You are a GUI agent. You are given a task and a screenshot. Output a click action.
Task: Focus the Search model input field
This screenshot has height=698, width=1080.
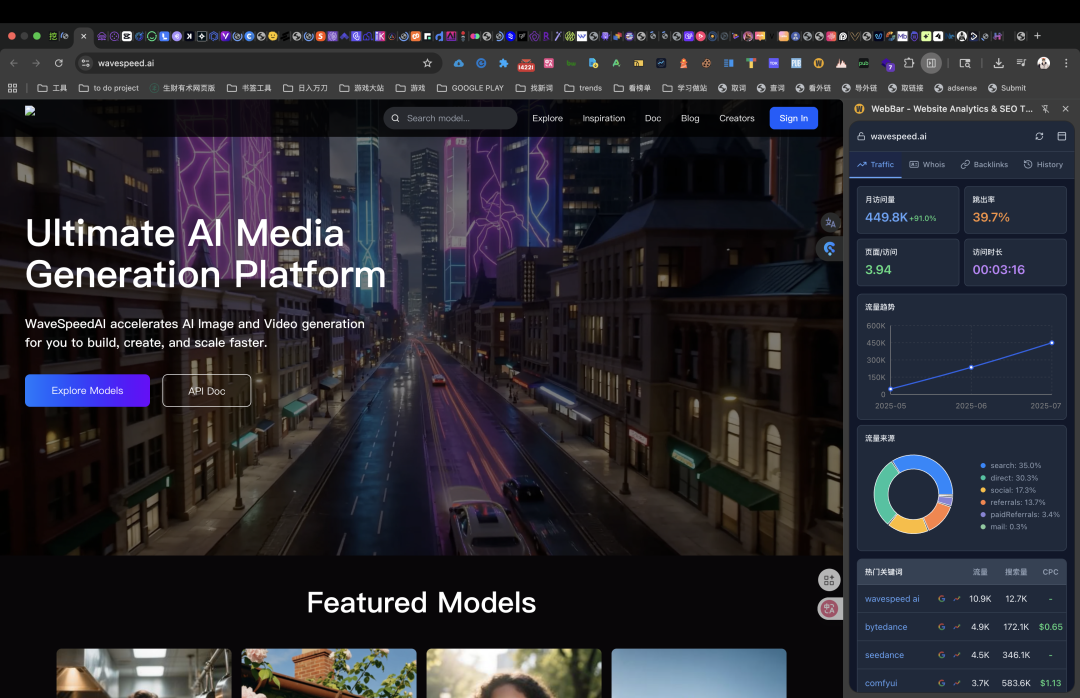click(x=450, y=119)
